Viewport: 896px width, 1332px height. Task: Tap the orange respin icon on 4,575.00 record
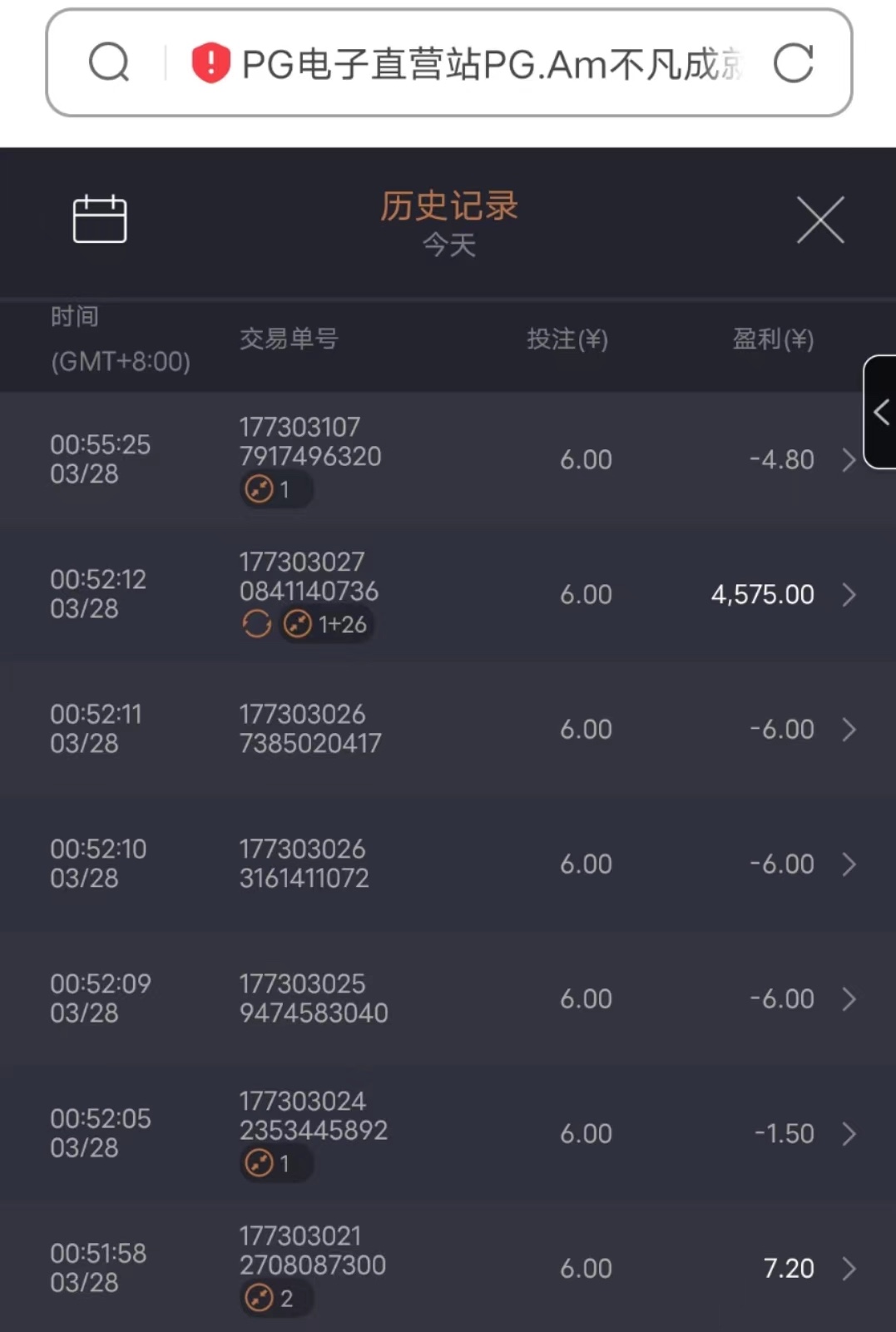point(257,624)
